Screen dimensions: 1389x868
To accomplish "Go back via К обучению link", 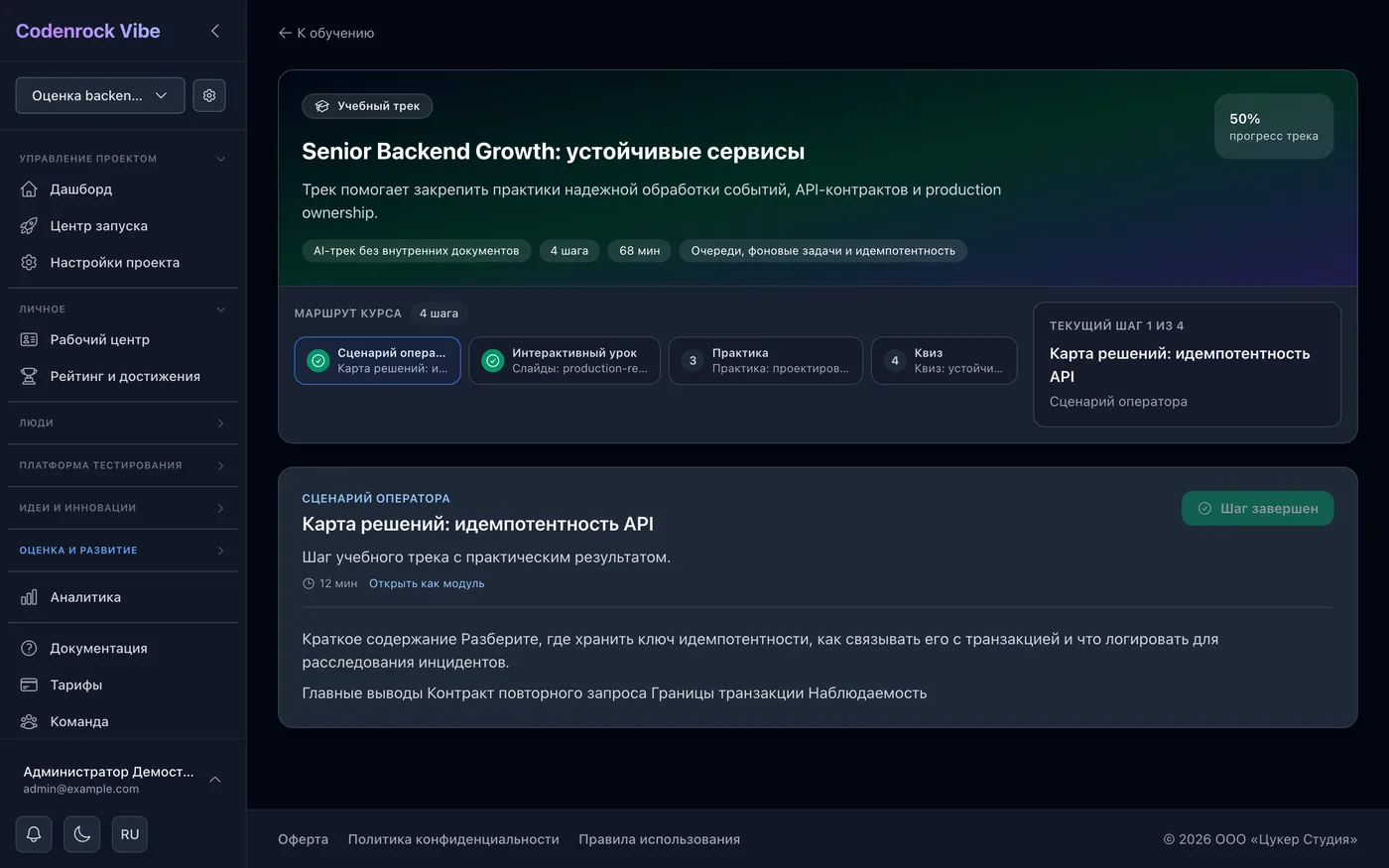I will [326, 33].
